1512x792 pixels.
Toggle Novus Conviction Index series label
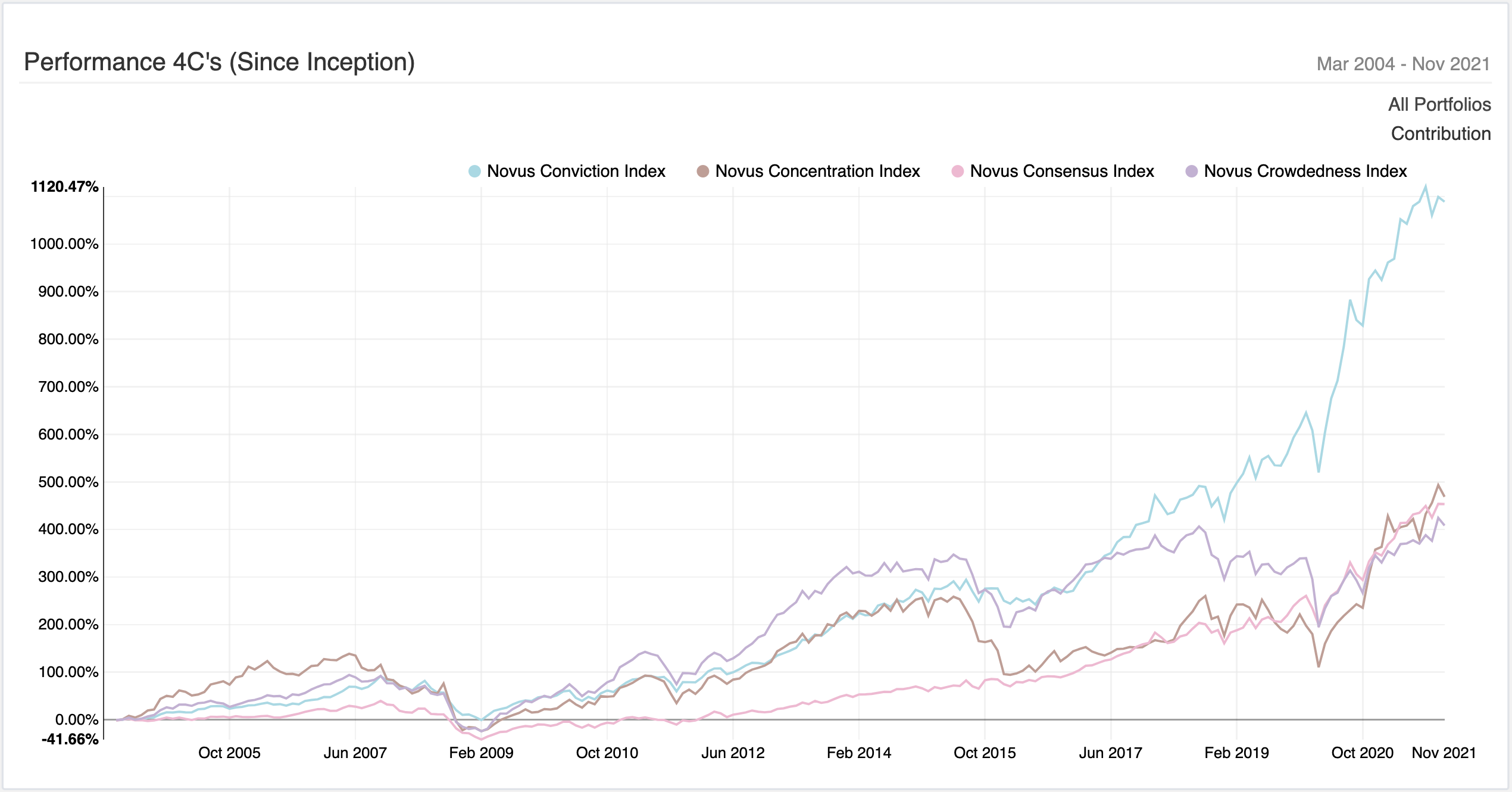576,172
